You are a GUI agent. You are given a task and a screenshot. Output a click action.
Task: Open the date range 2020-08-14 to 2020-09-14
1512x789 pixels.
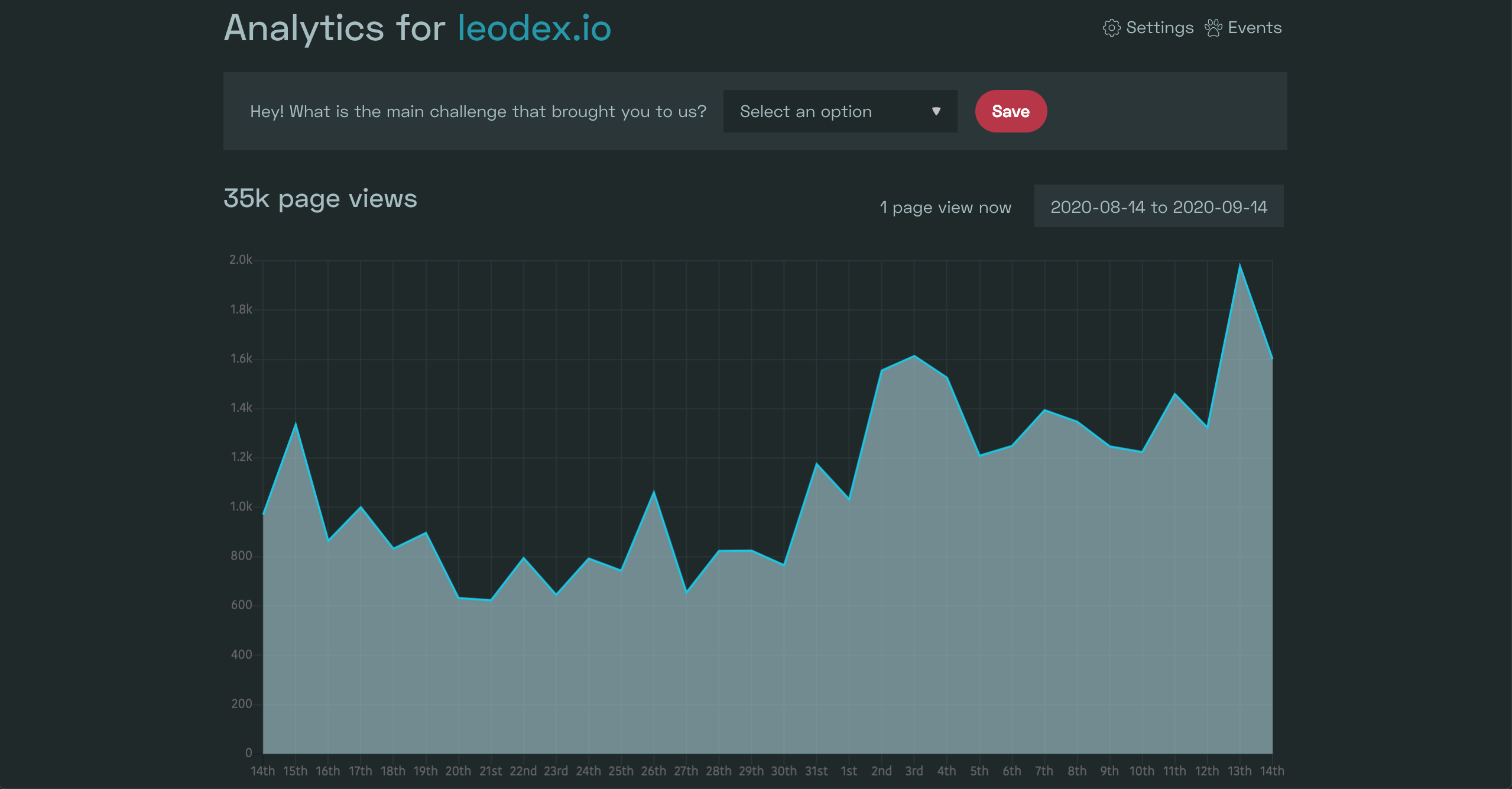1159,206
